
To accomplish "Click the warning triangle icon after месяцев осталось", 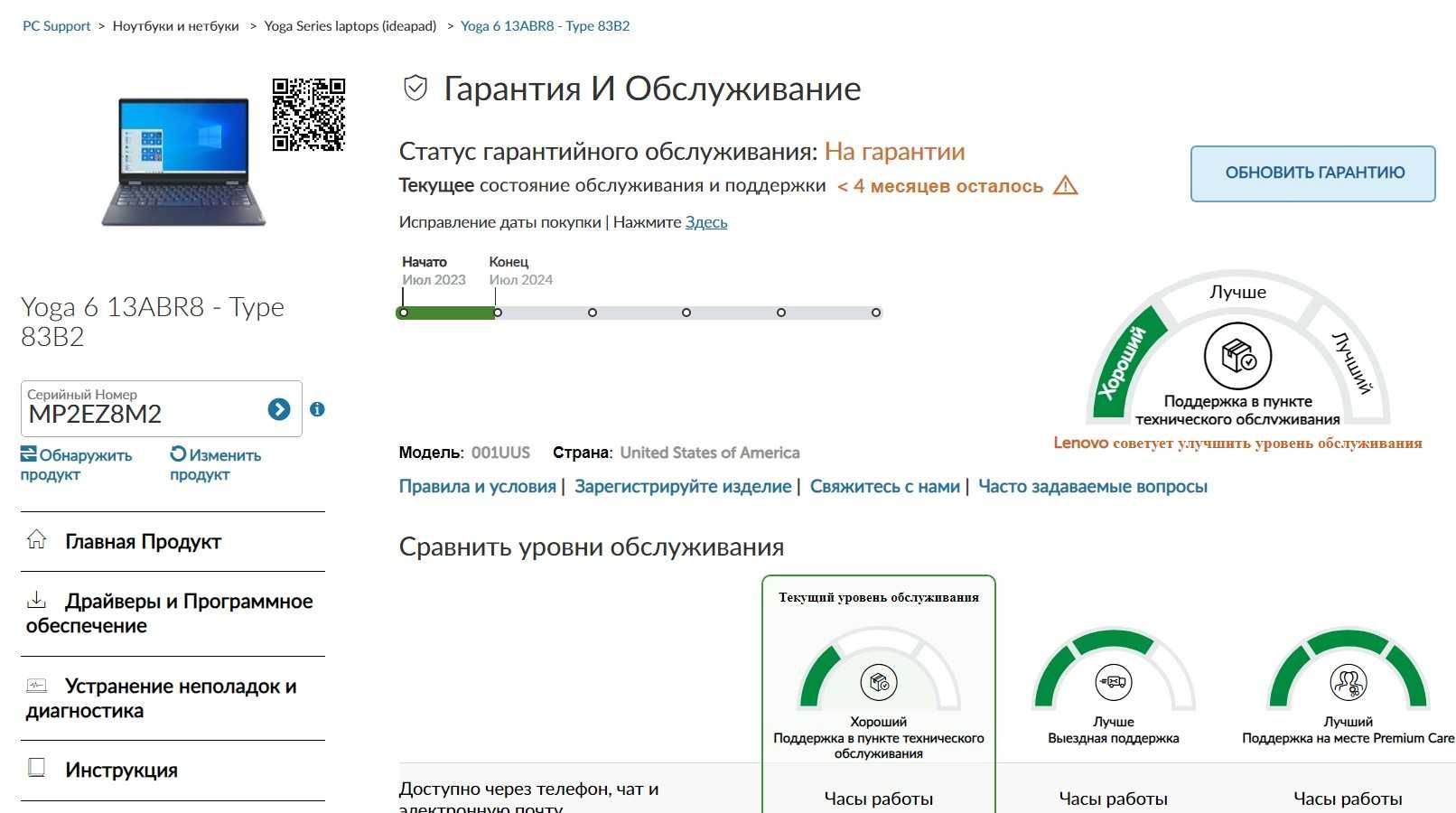I will tap(1066, 185).
